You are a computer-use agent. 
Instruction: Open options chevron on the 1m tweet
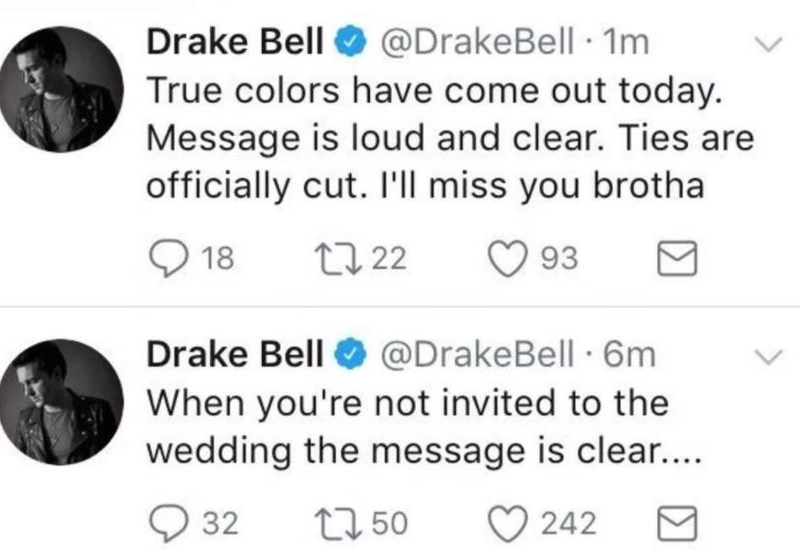(768, 44)
